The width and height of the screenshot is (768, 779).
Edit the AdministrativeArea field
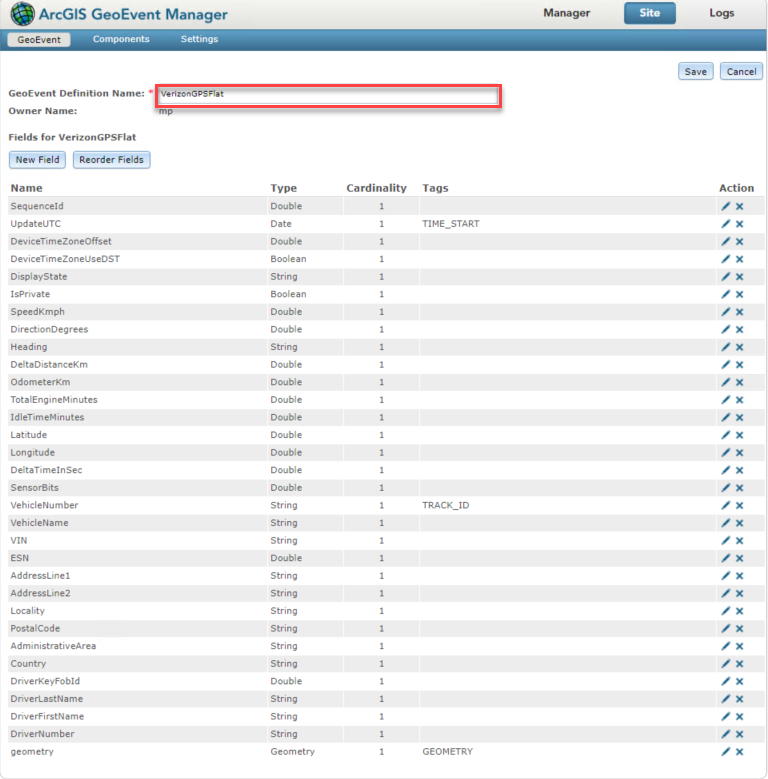coord(726,646)
